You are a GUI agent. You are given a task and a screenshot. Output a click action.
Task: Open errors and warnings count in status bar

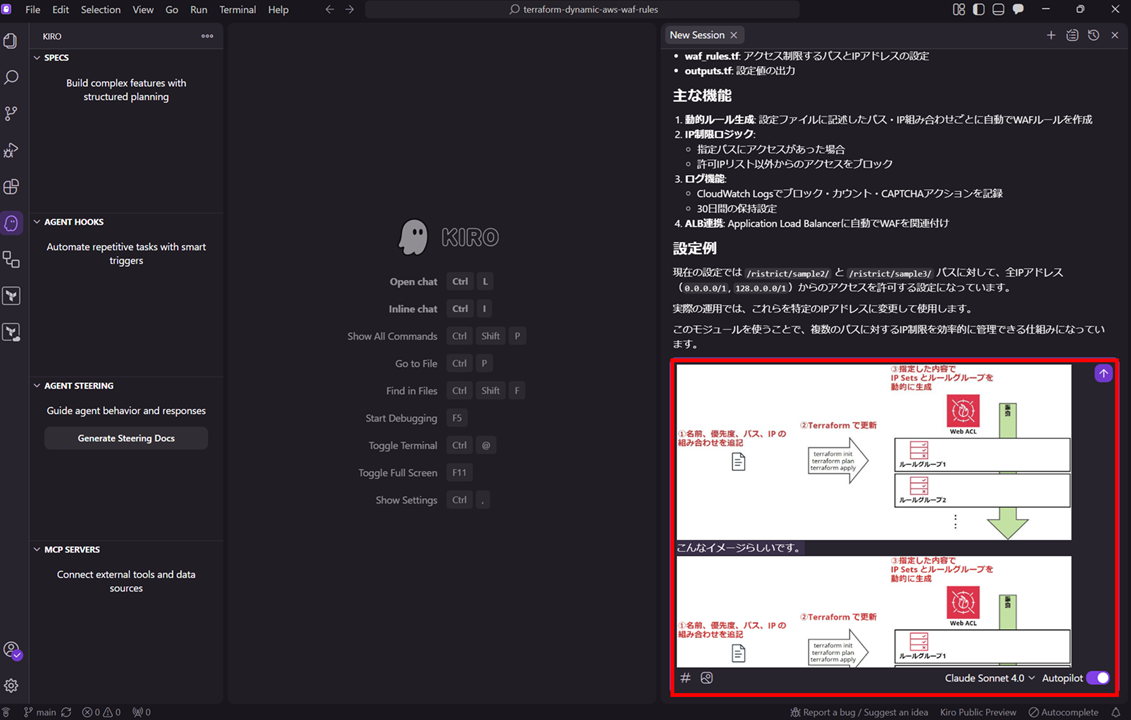(x=101, y=712)
